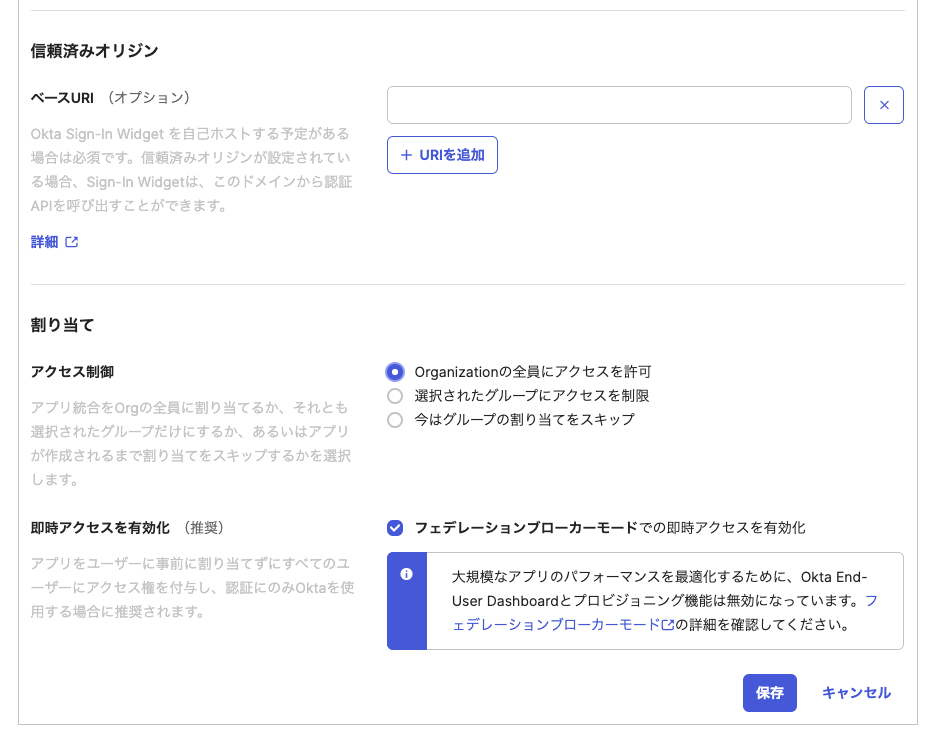
Task: Click the external link icon beside 詳細
Action: 71,241
